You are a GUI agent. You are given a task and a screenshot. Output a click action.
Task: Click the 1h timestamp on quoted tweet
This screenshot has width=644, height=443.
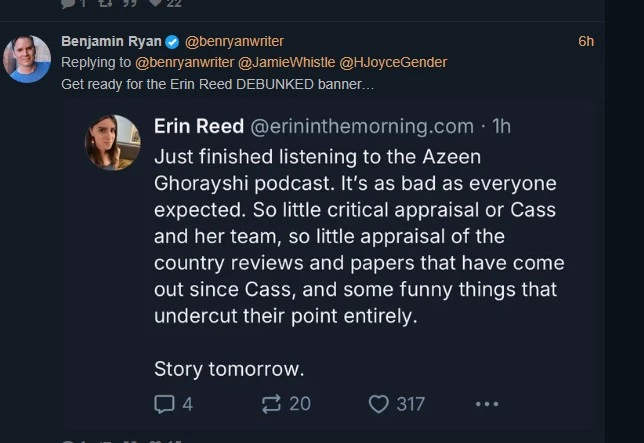tap(501, 126)
